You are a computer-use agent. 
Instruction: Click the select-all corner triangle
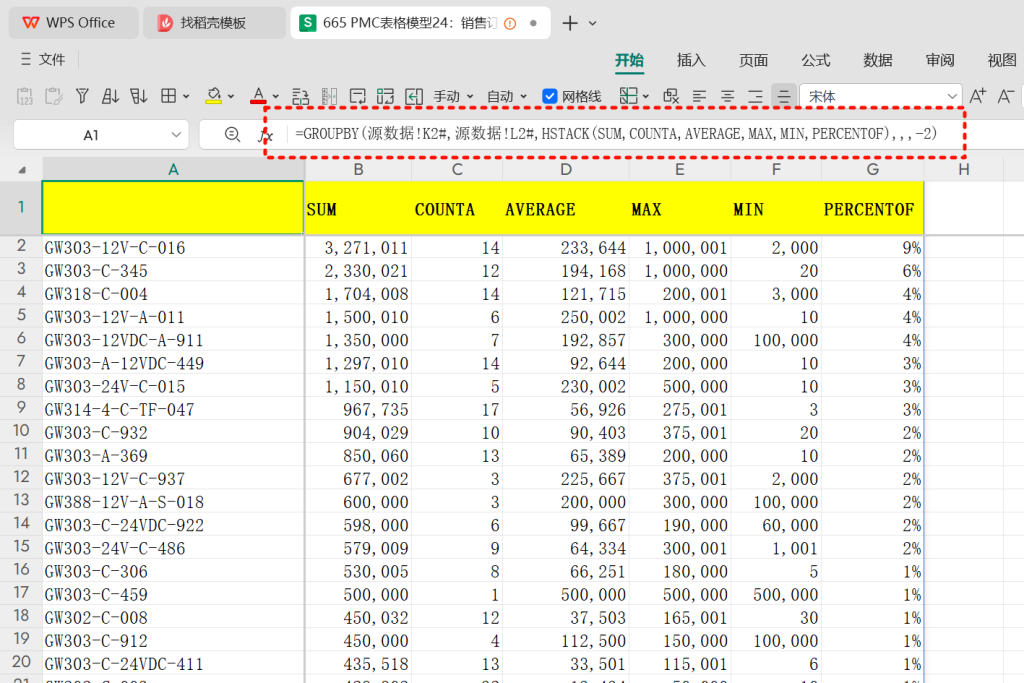point(22,170)
